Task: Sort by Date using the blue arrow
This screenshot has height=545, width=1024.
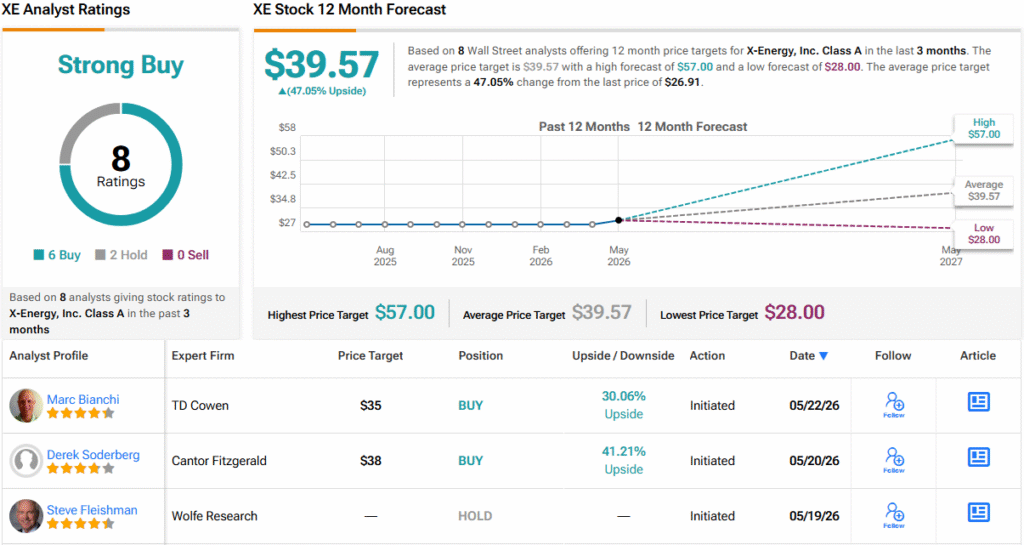Action: pos(824,356)
